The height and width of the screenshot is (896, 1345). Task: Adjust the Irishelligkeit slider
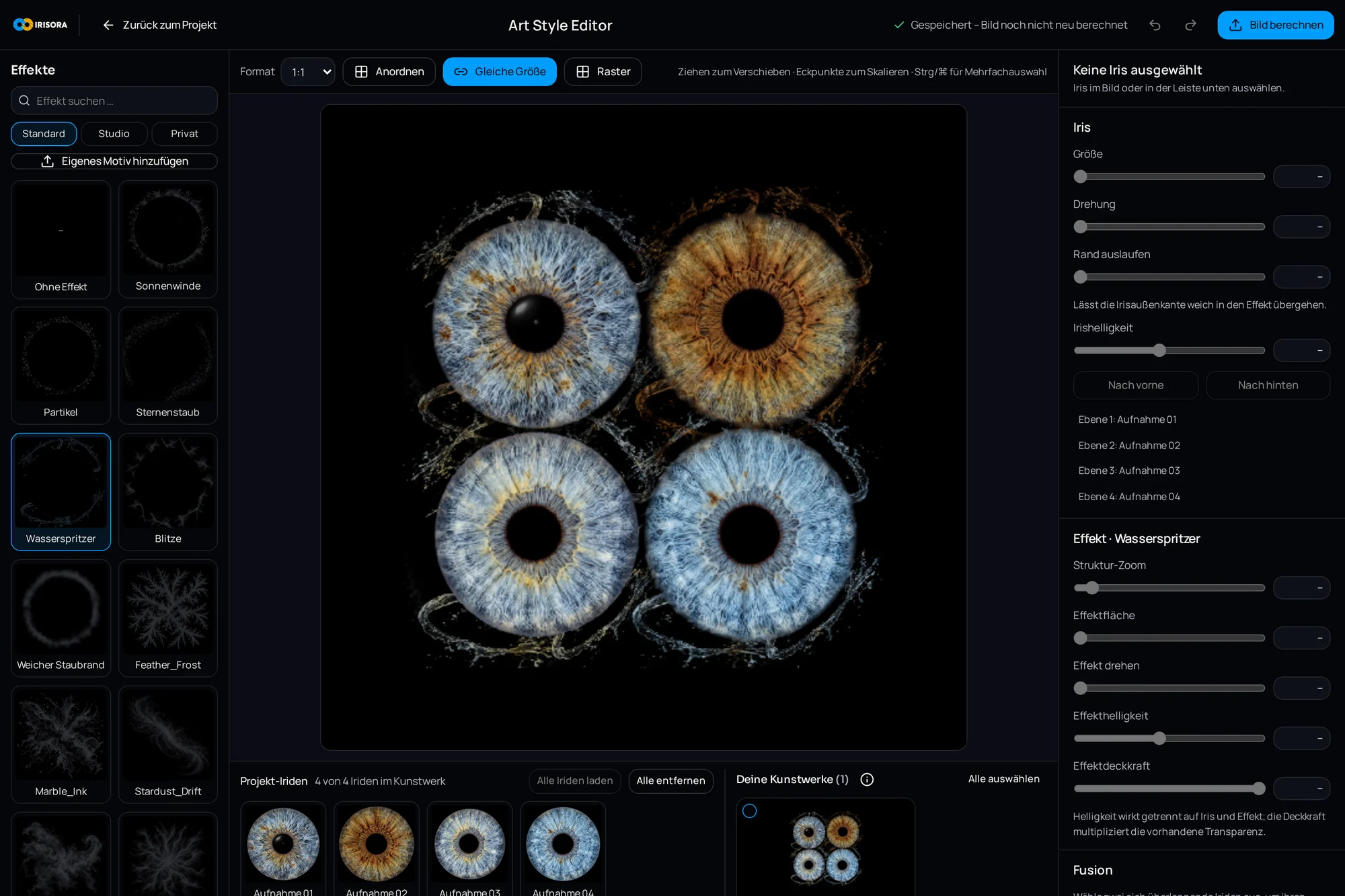(x=1169, y=350)
